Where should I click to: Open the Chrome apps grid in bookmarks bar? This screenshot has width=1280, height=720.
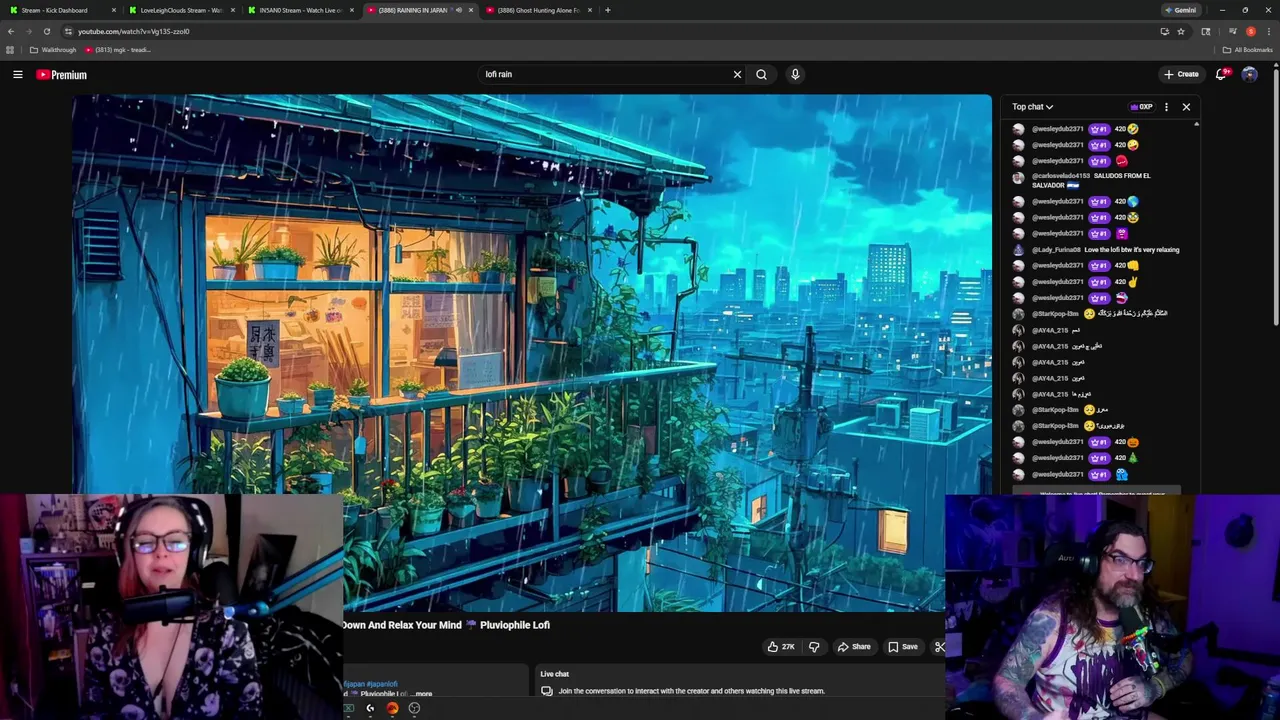point(10,50)
